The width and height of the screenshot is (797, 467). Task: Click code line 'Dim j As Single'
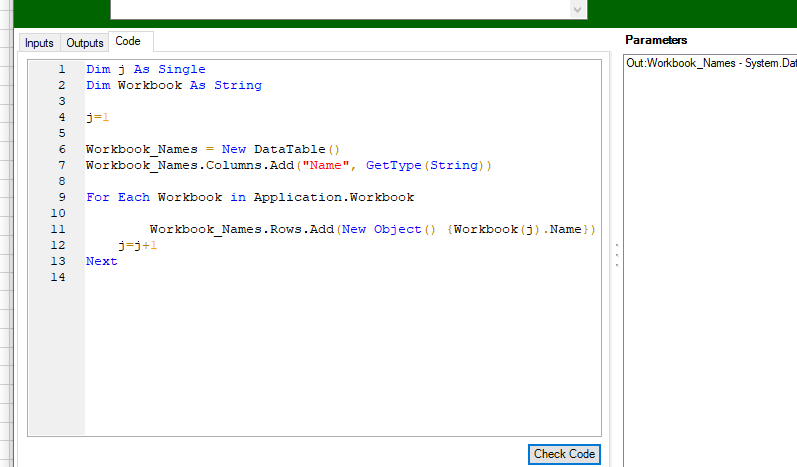pyautogui.click(x=146, y=69)
